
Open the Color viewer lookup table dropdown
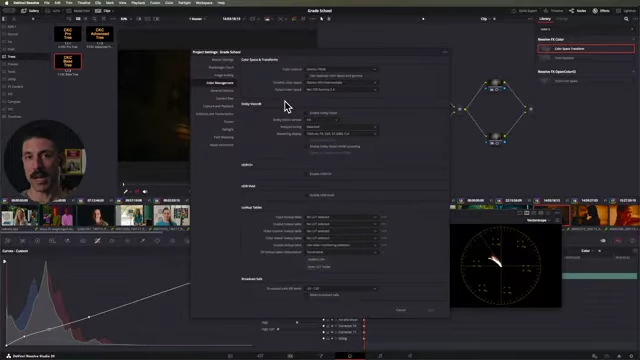click(341, 238)
